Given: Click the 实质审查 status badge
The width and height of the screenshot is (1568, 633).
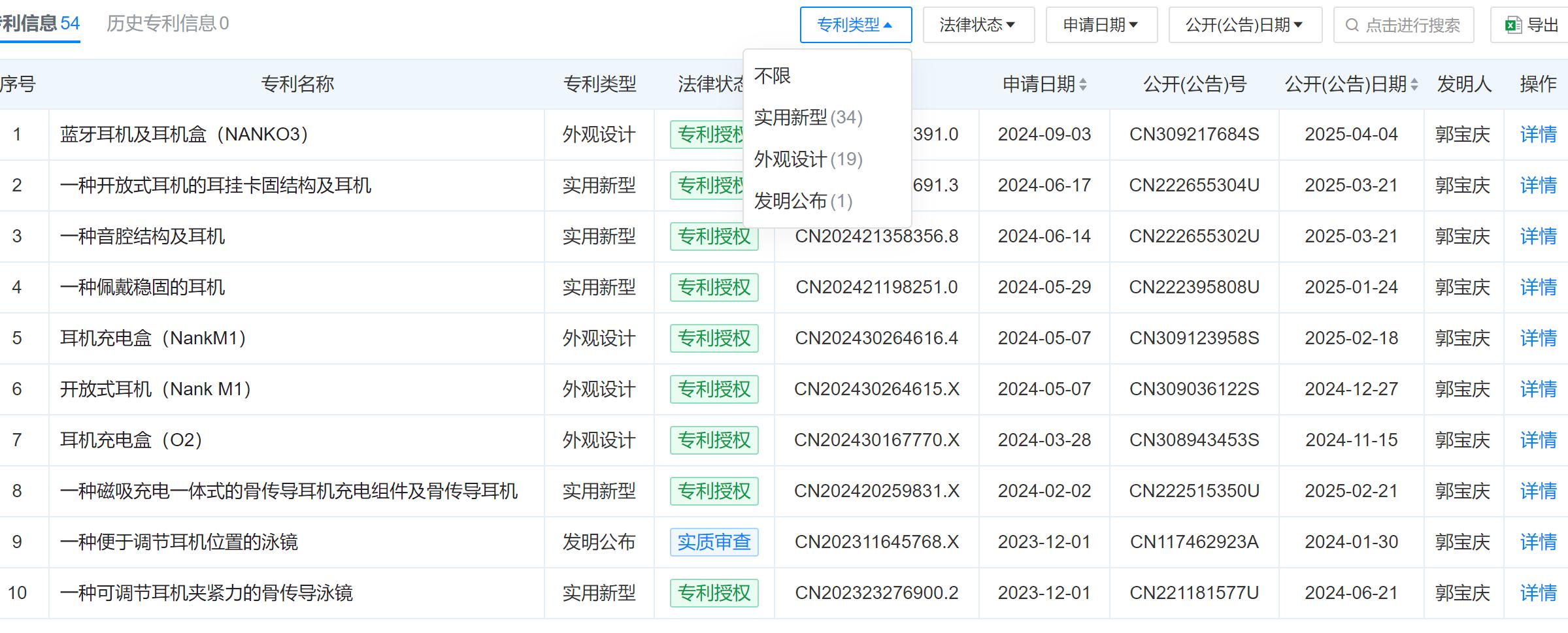Looking at the screenshot, I should point(714,542).
